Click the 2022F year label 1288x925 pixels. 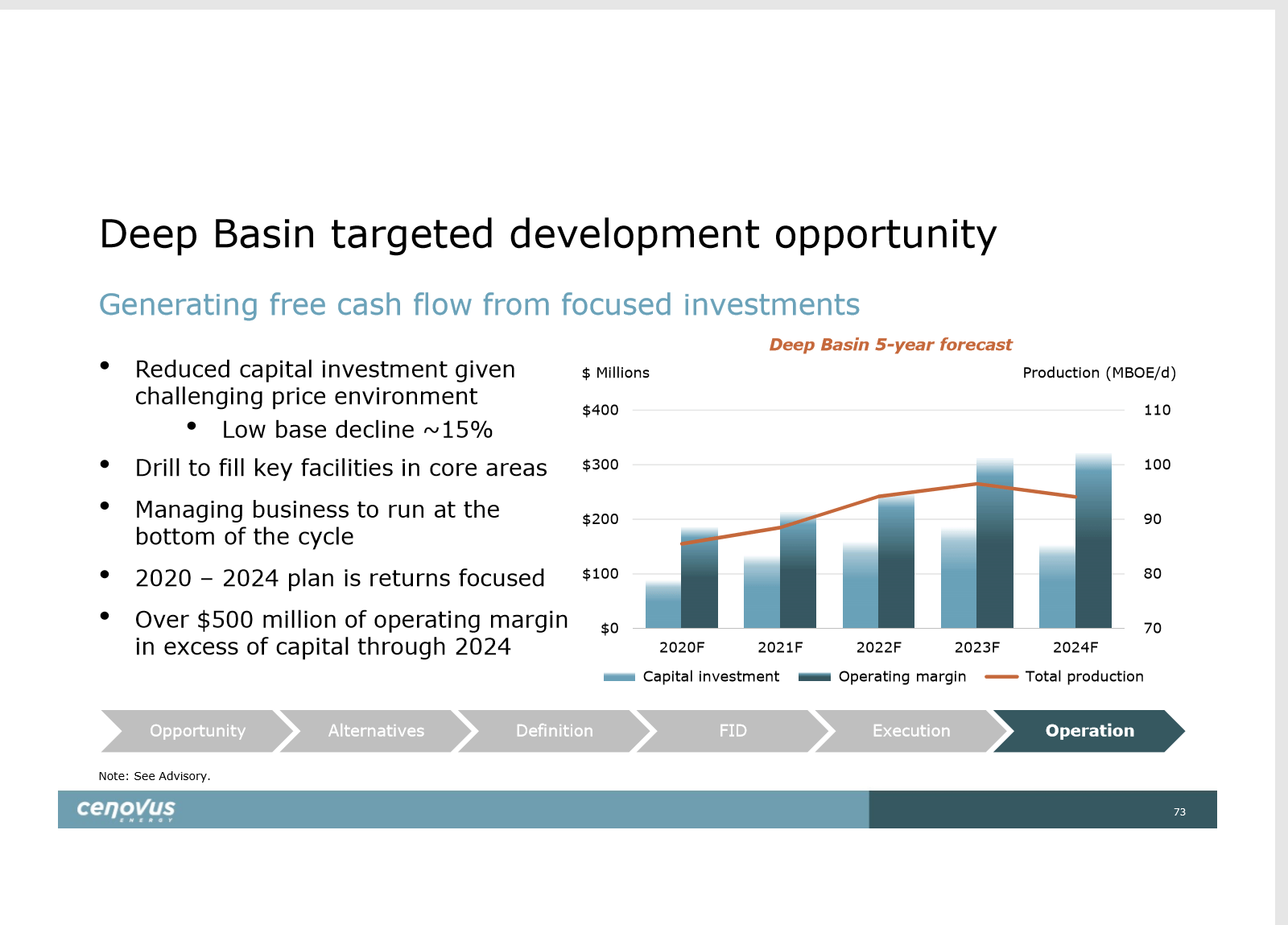pos(878,647)
